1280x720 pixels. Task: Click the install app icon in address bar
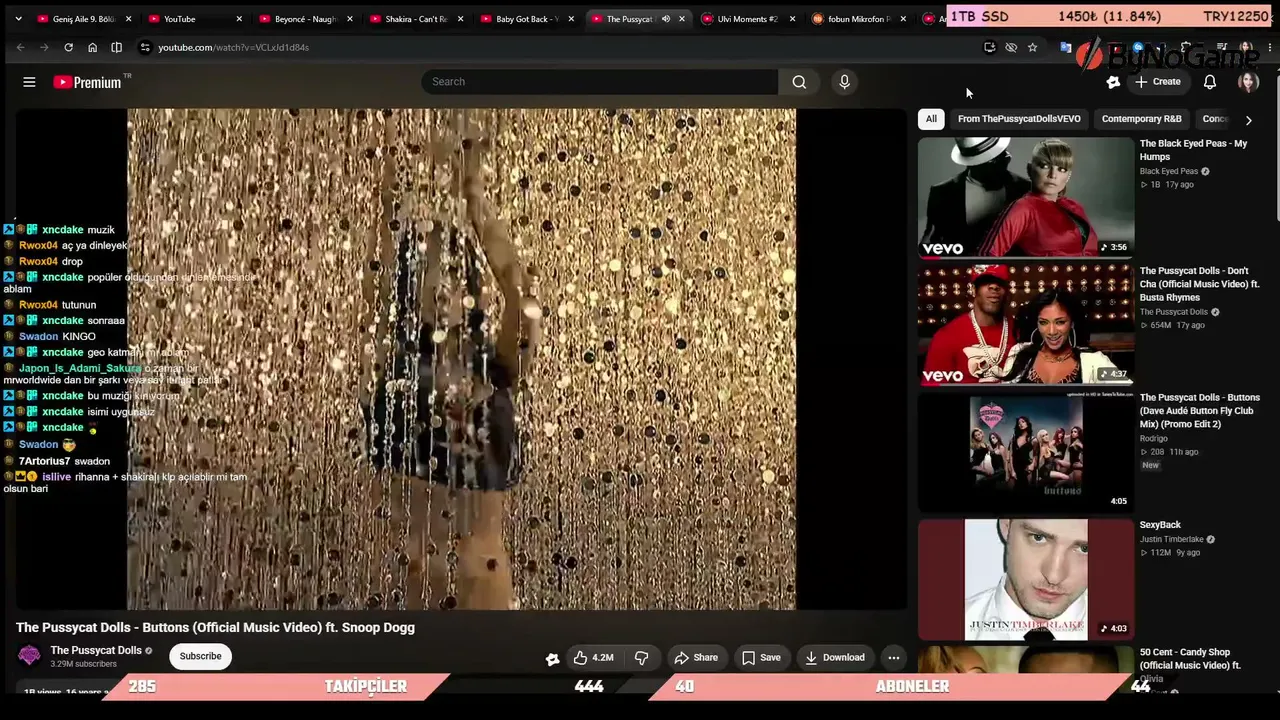pyautogui.click(x=989, y=47)
